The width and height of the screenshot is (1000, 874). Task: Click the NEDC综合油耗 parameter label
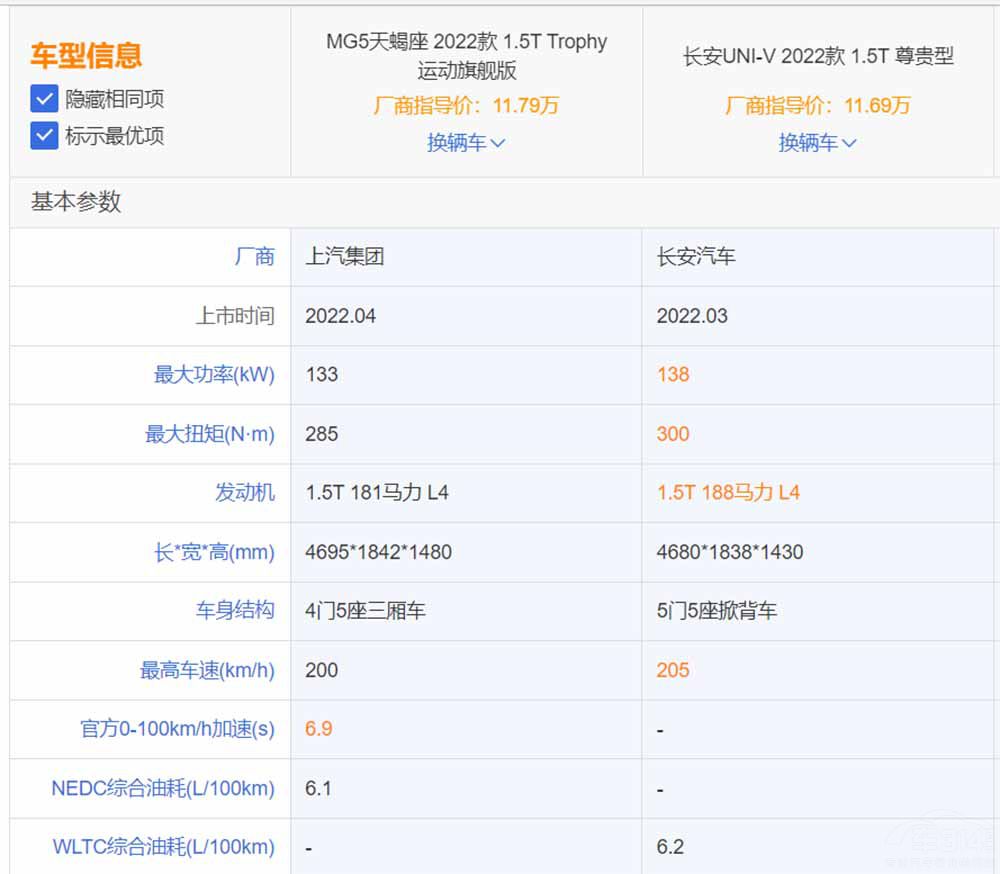point(162,788)
